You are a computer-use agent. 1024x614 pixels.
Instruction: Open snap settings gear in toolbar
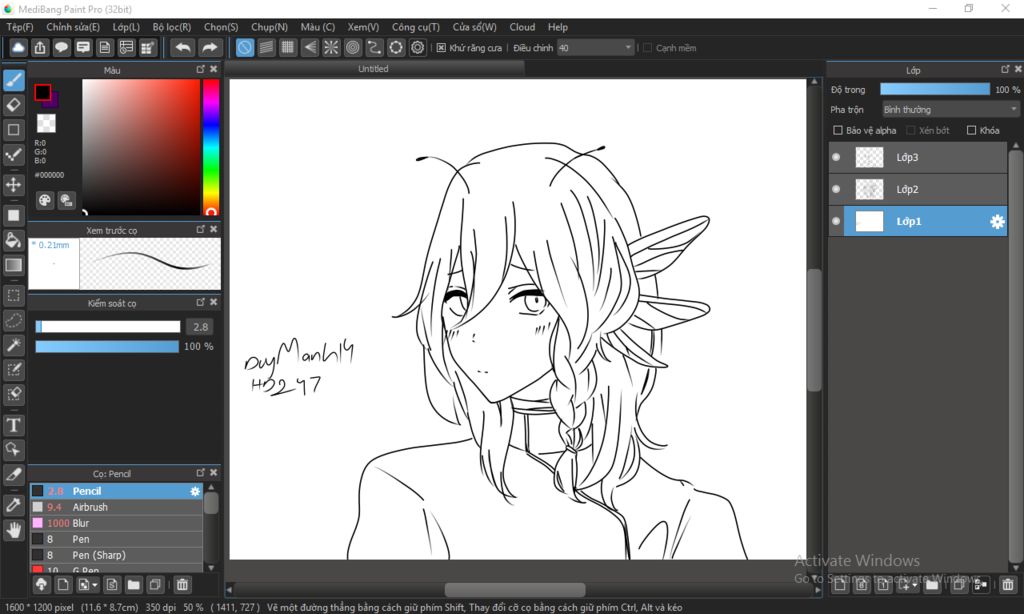418,48
